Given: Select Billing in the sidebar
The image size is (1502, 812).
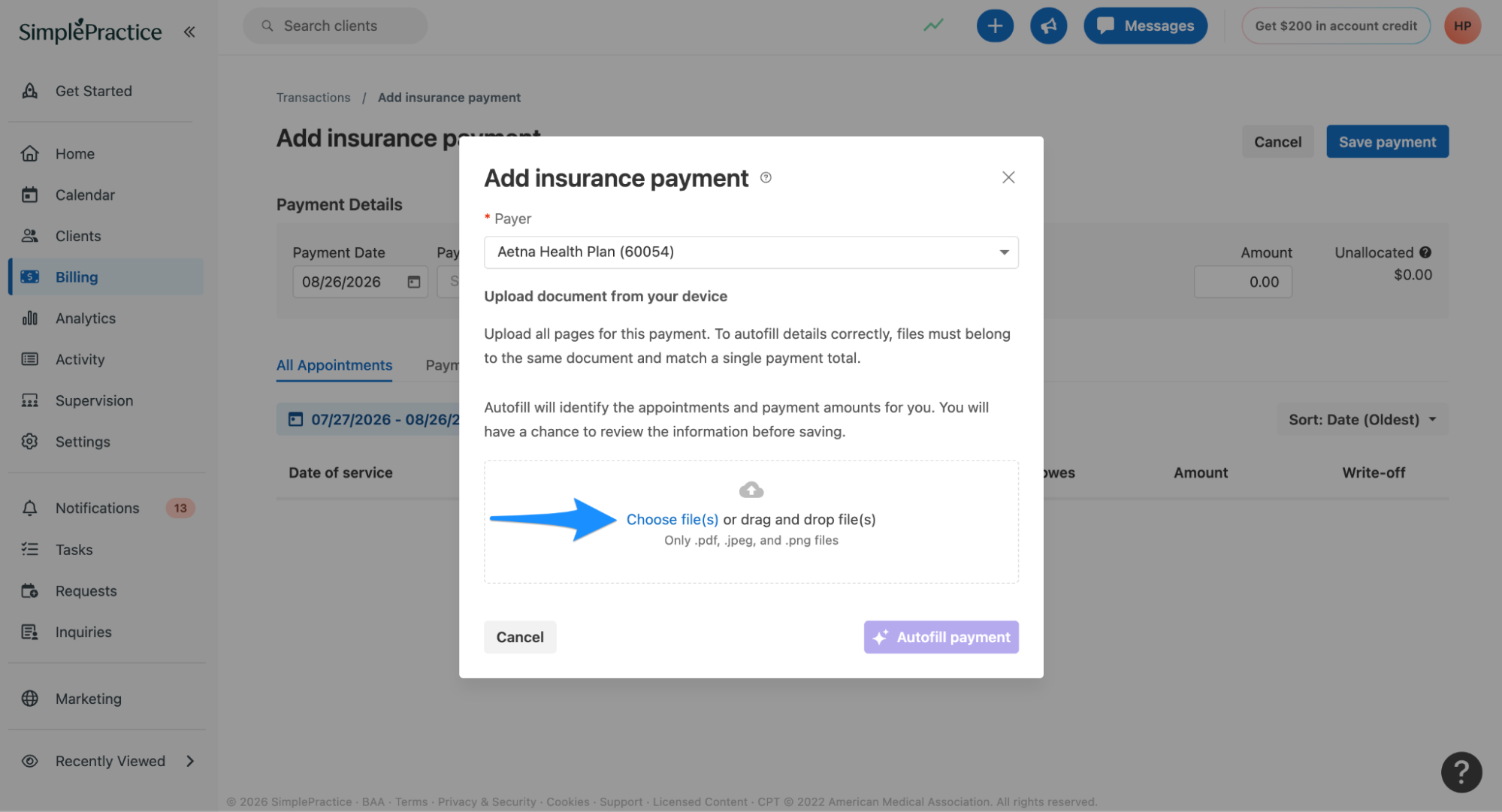Looking at the screenshot, I should (107, 277).
